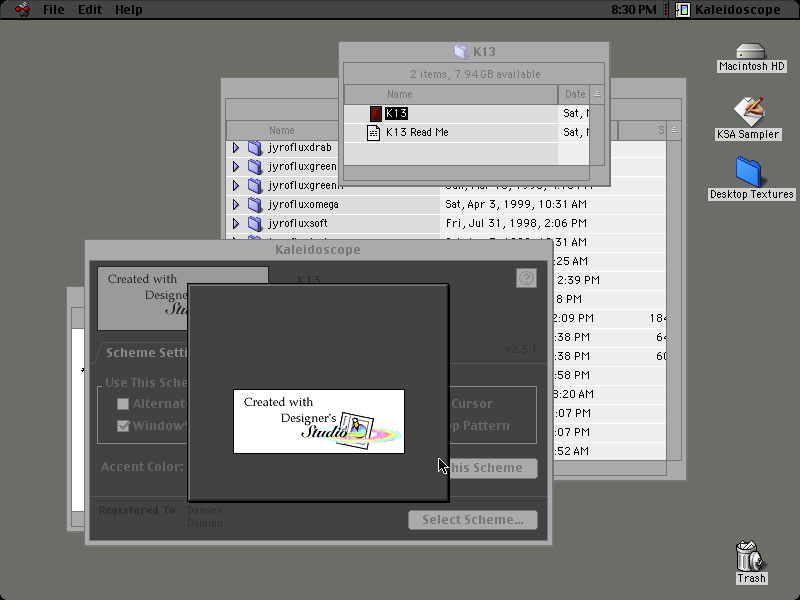Click the 8:30 PM menu bar clock

tap(634, 10)
